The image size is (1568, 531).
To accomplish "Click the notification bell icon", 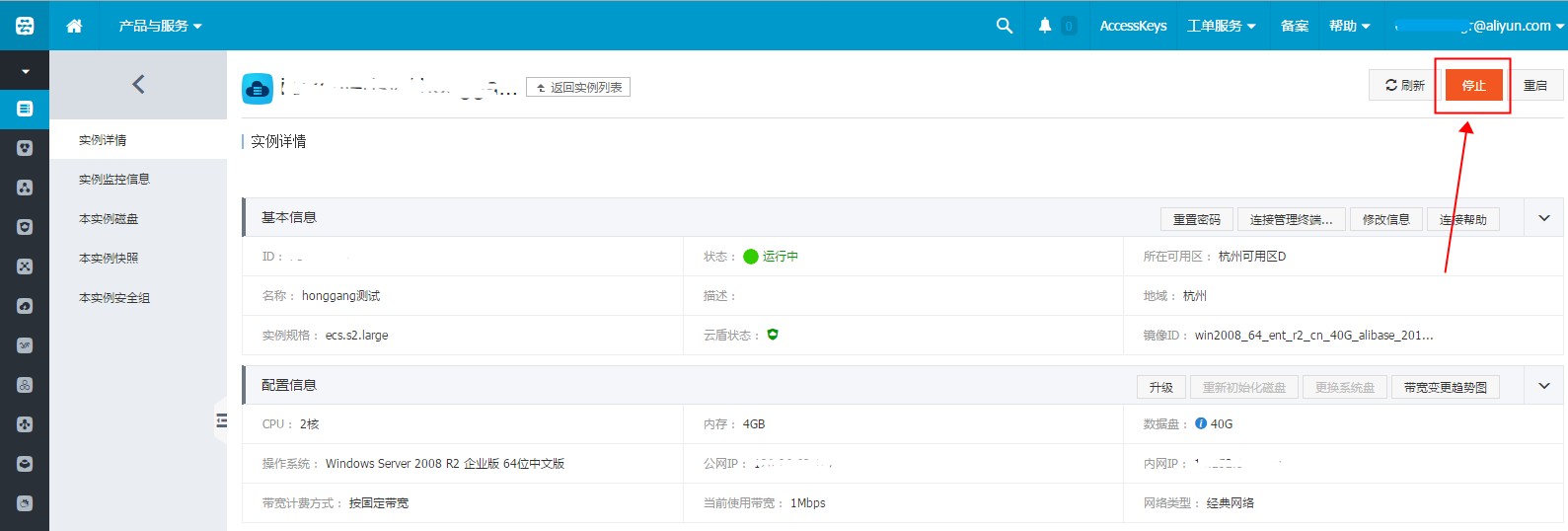I will 1045,26.
